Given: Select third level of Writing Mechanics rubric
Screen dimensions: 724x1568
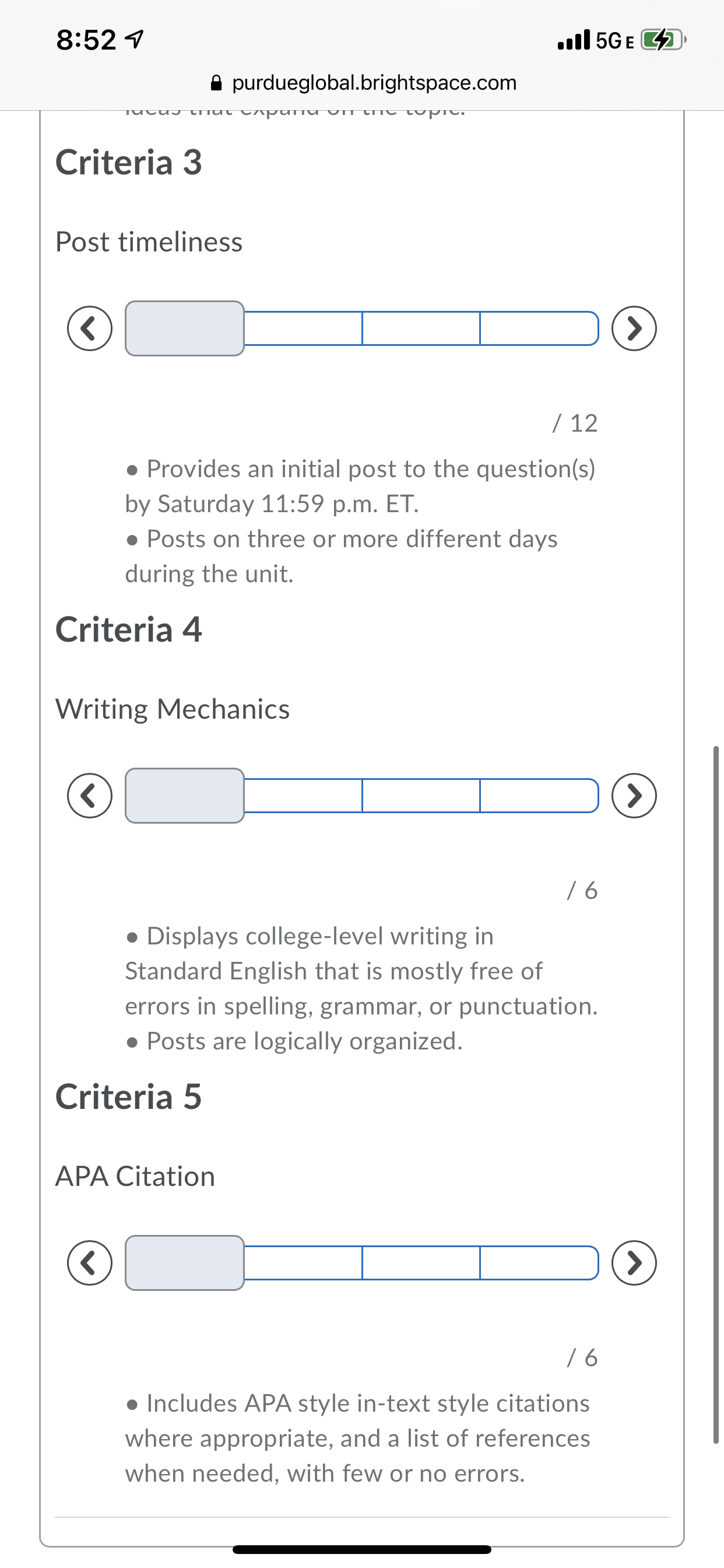Looking at the screenshot, I should click(421, 796).
